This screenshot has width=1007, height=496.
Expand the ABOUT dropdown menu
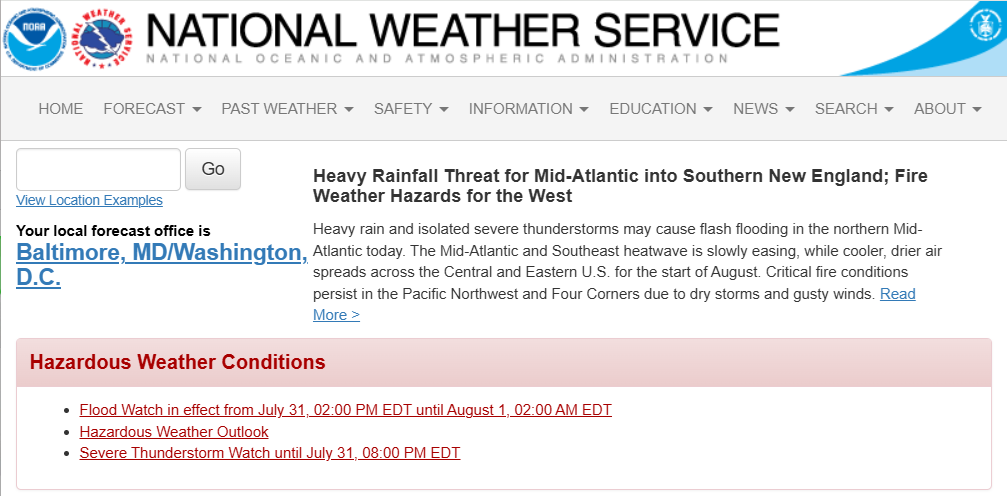(947, 109)
